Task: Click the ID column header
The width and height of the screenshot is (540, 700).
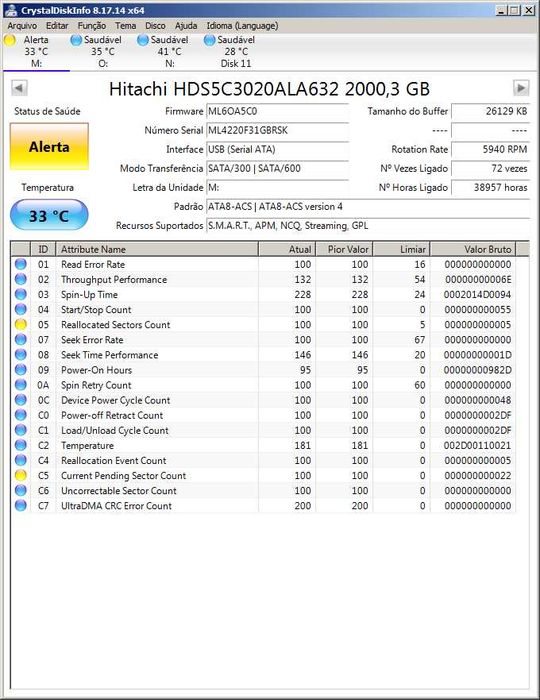Action: pyautogui.click(x=43, y=249)
